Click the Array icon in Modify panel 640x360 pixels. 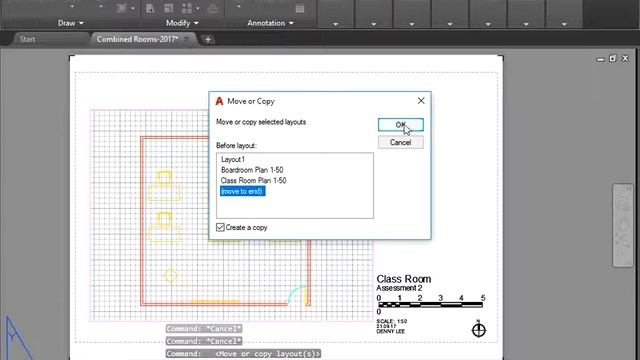click(187, 8)
